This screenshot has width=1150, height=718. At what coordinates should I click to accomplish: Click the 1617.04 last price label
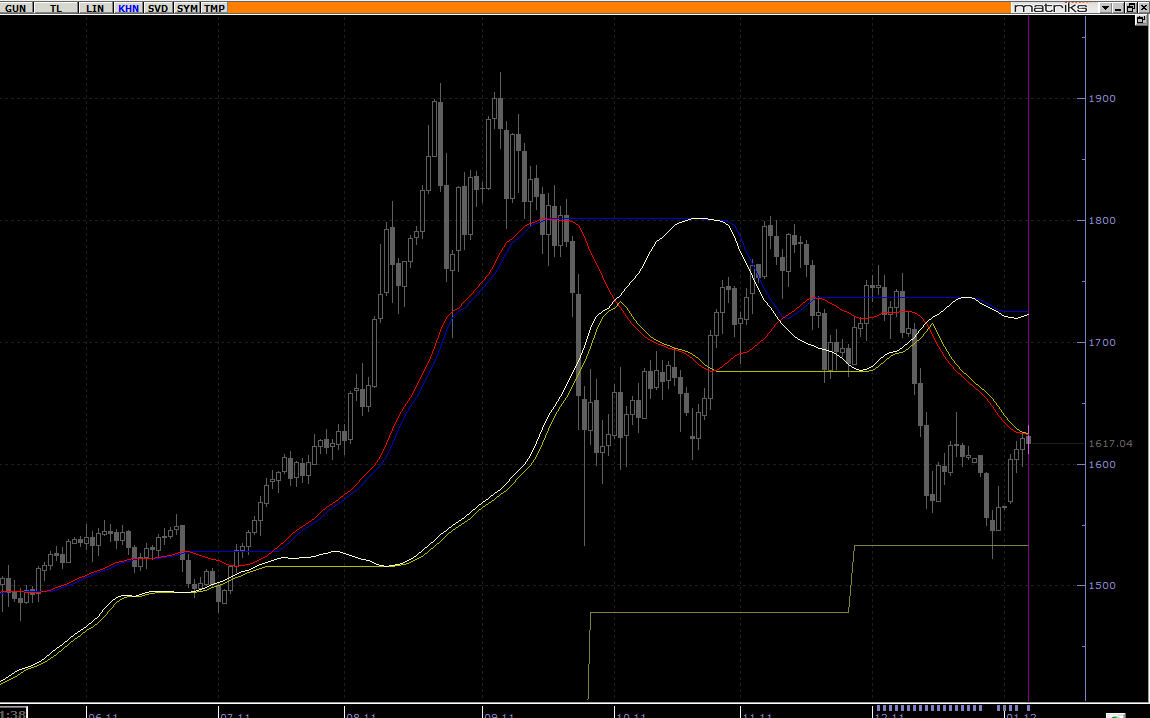pyautogui.click(x=1110, y=444)
